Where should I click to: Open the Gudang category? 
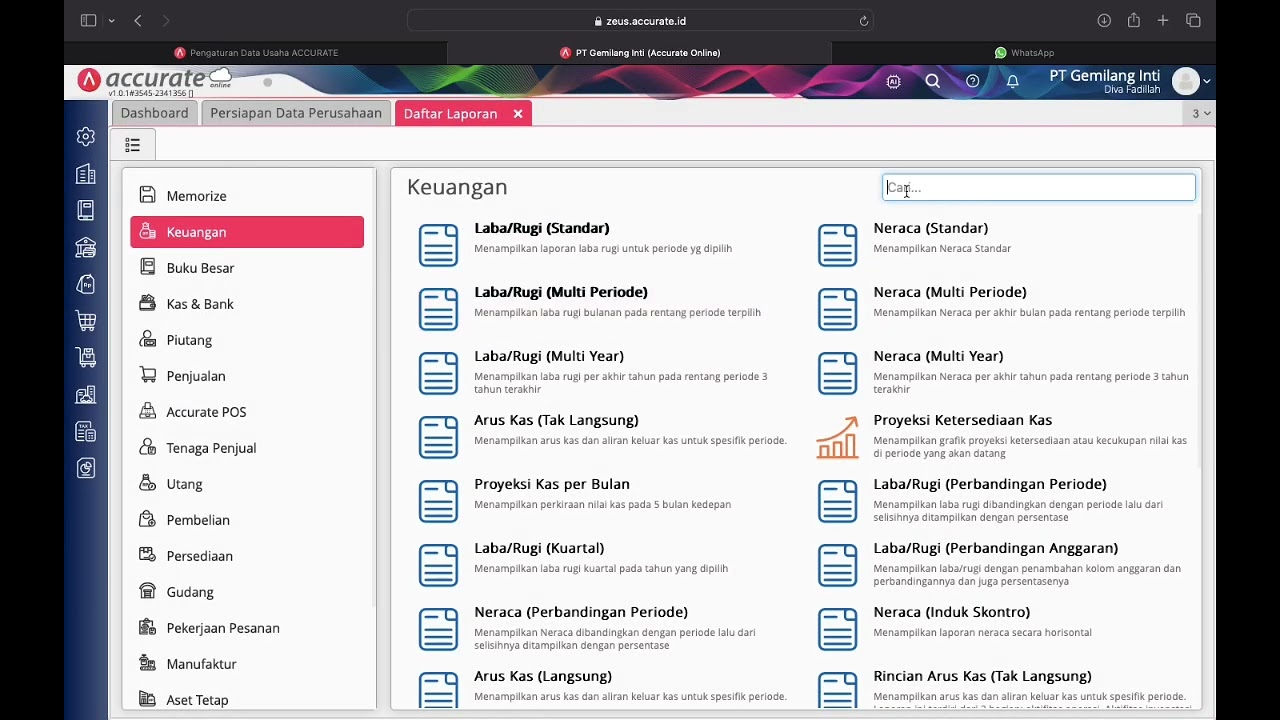click(247, 592)
